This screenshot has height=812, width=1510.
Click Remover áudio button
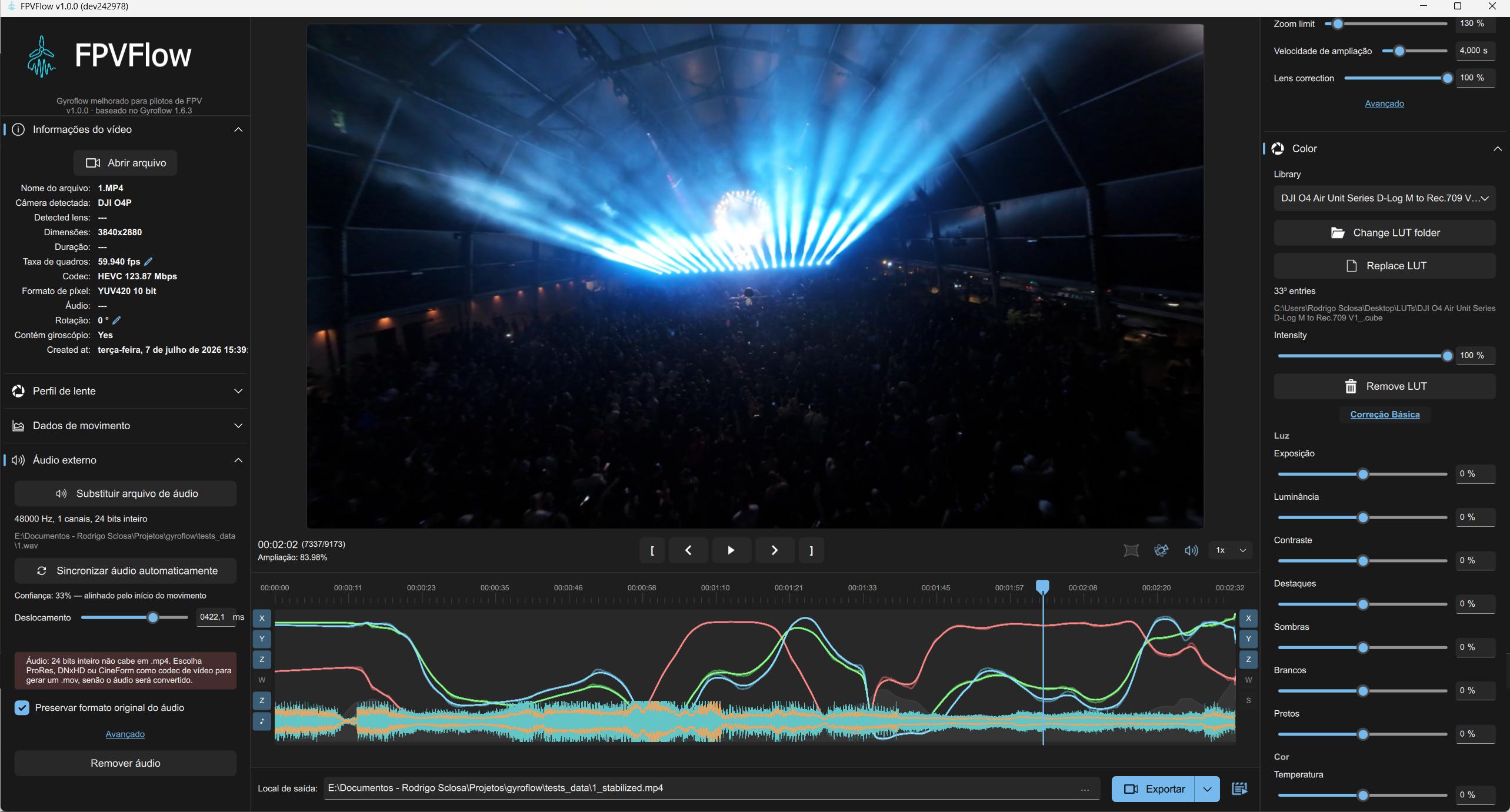[125, 763]
